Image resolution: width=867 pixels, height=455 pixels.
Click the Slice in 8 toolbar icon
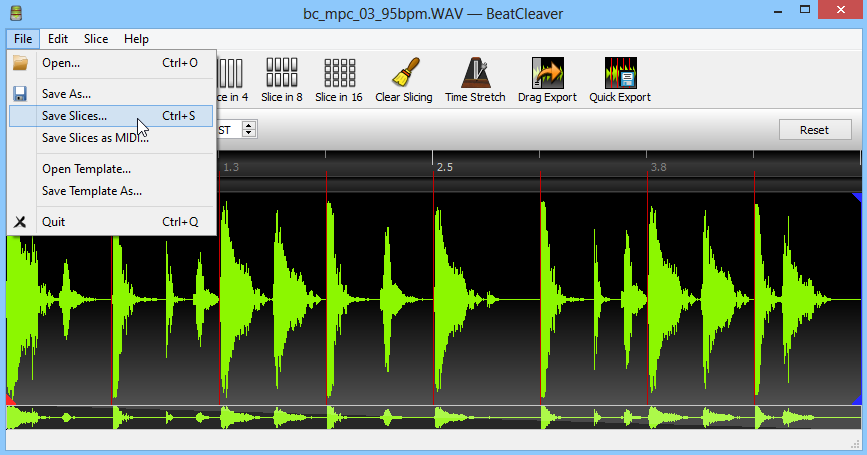[x=281, y=73]
